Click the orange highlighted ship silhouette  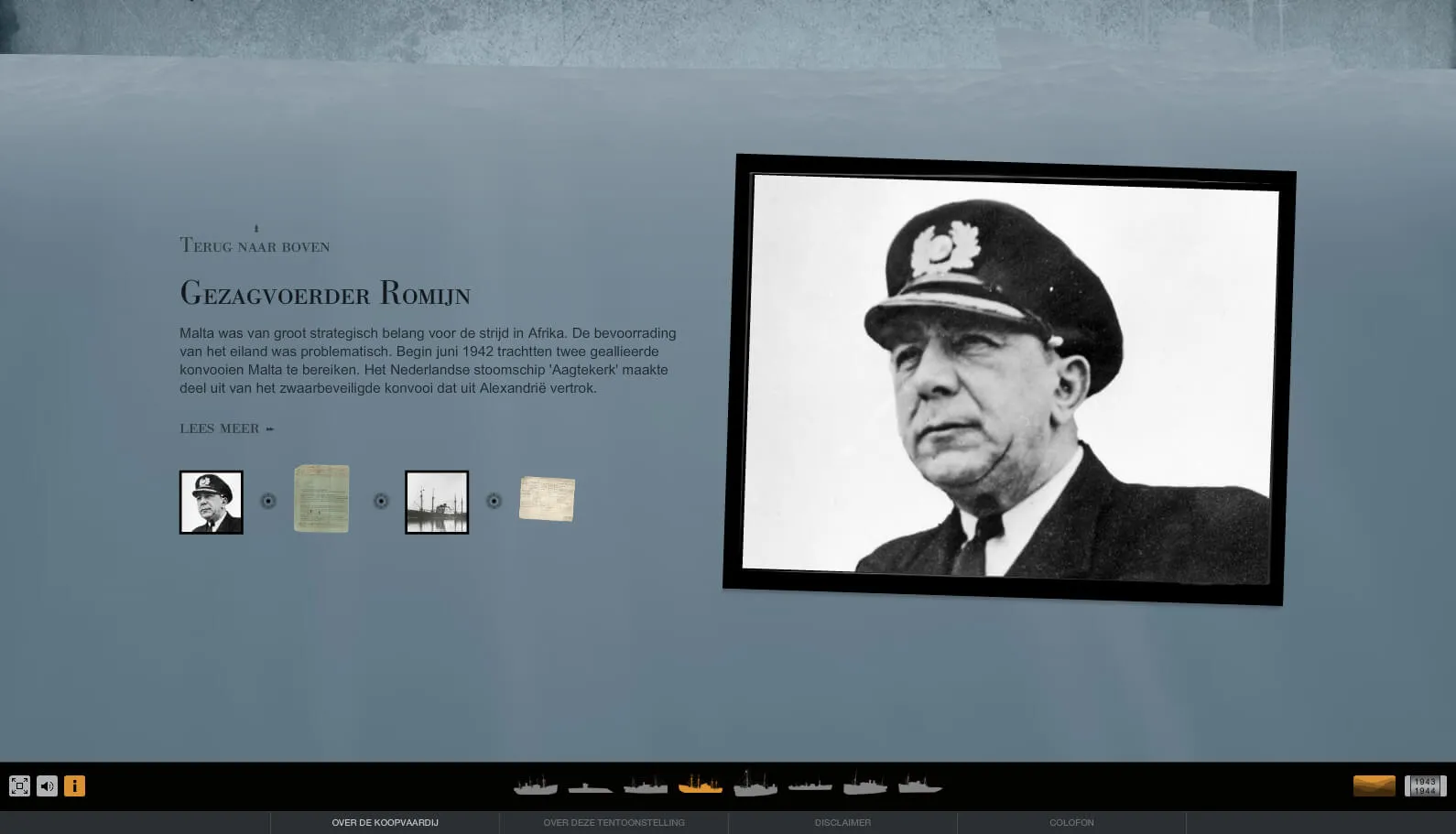click(x=701, y=785)
